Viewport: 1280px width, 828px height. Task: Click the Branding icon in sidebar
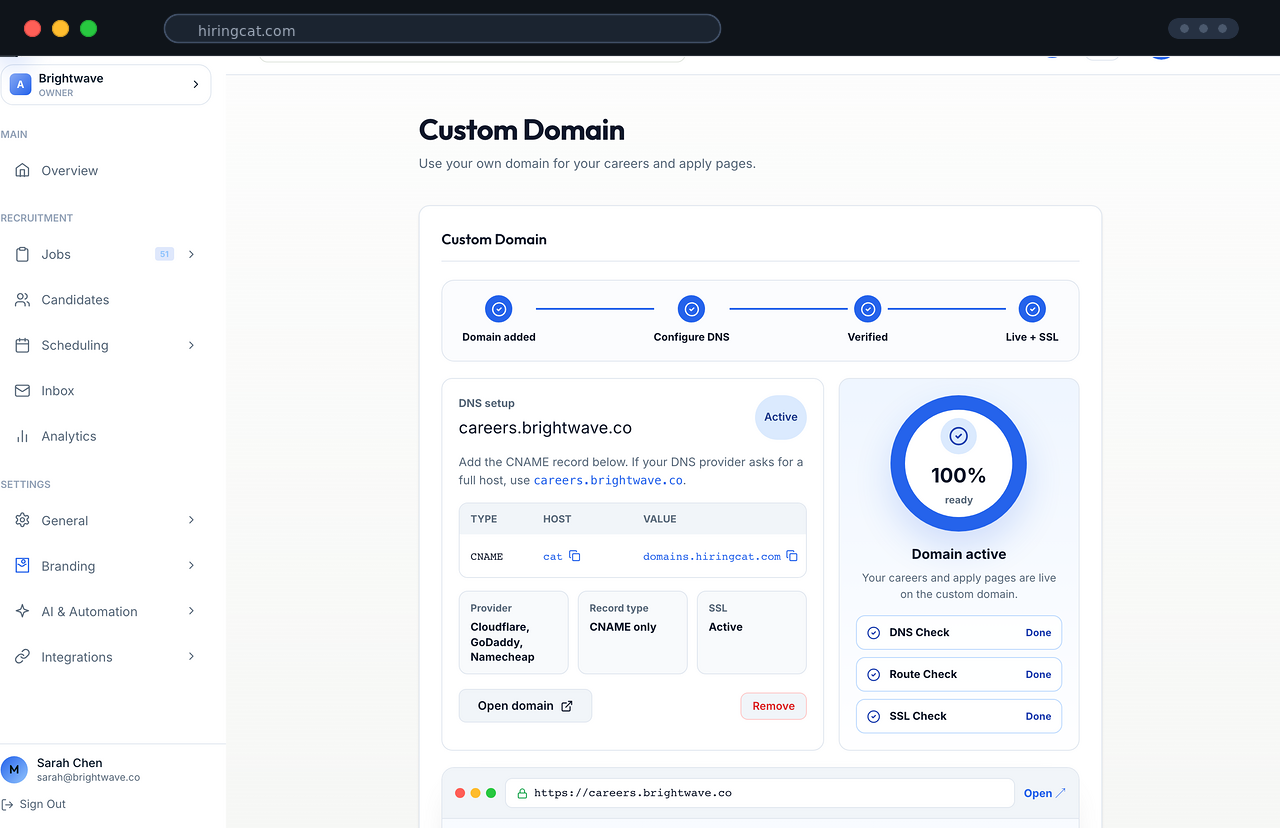[22, 566]
